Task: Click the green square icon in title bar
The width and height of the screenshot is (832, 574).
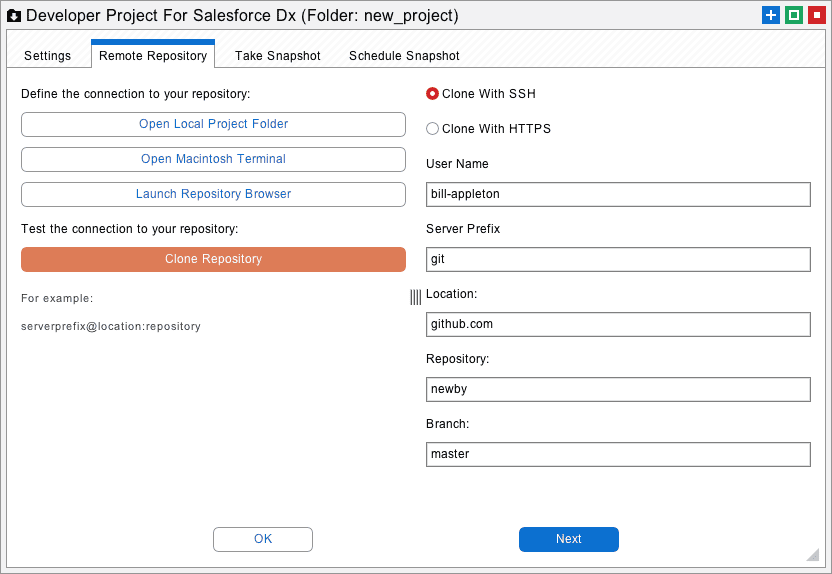Action: coord(793,15)
